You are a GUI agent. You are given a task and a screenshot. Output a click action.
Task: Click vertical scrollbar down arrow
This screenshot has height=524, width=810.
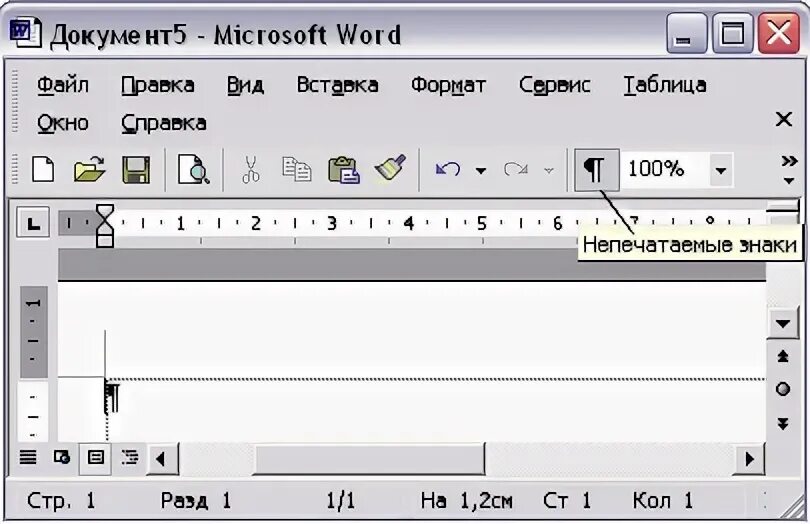coord(783,324)
